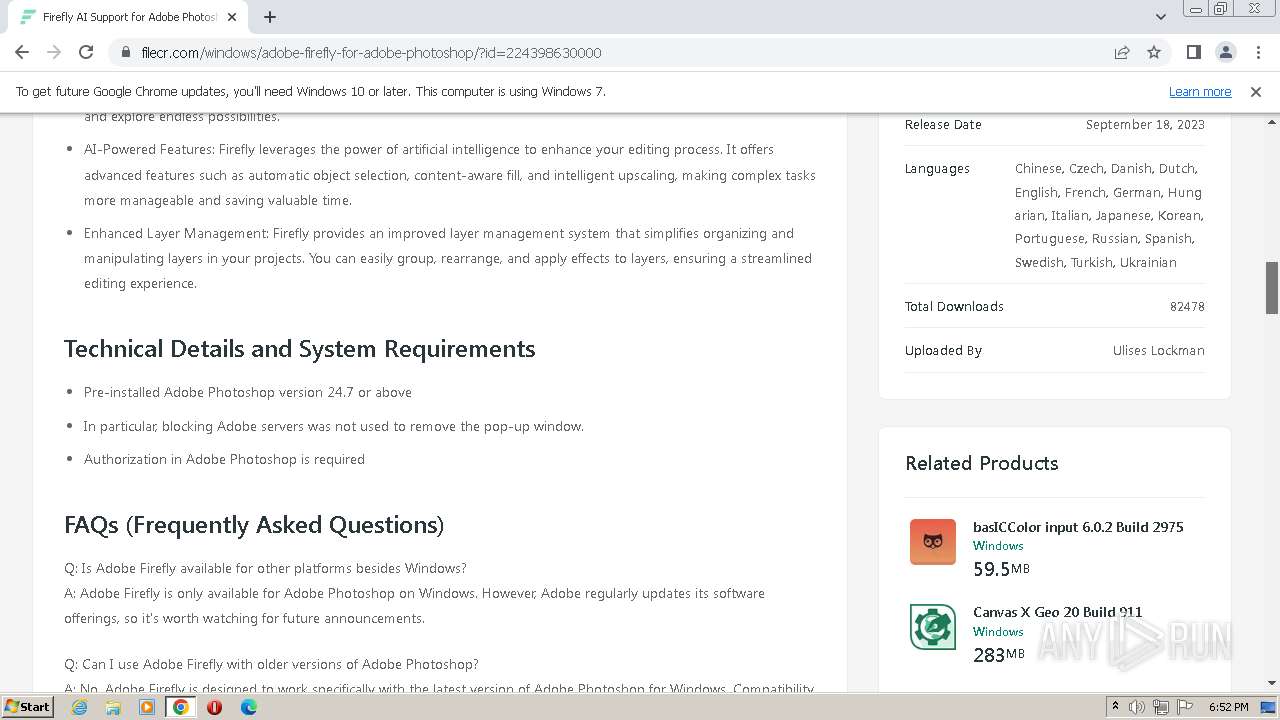Click the forward navigation arrow
Viewport: 1280px width, 720px height.
tap(54, 52)
